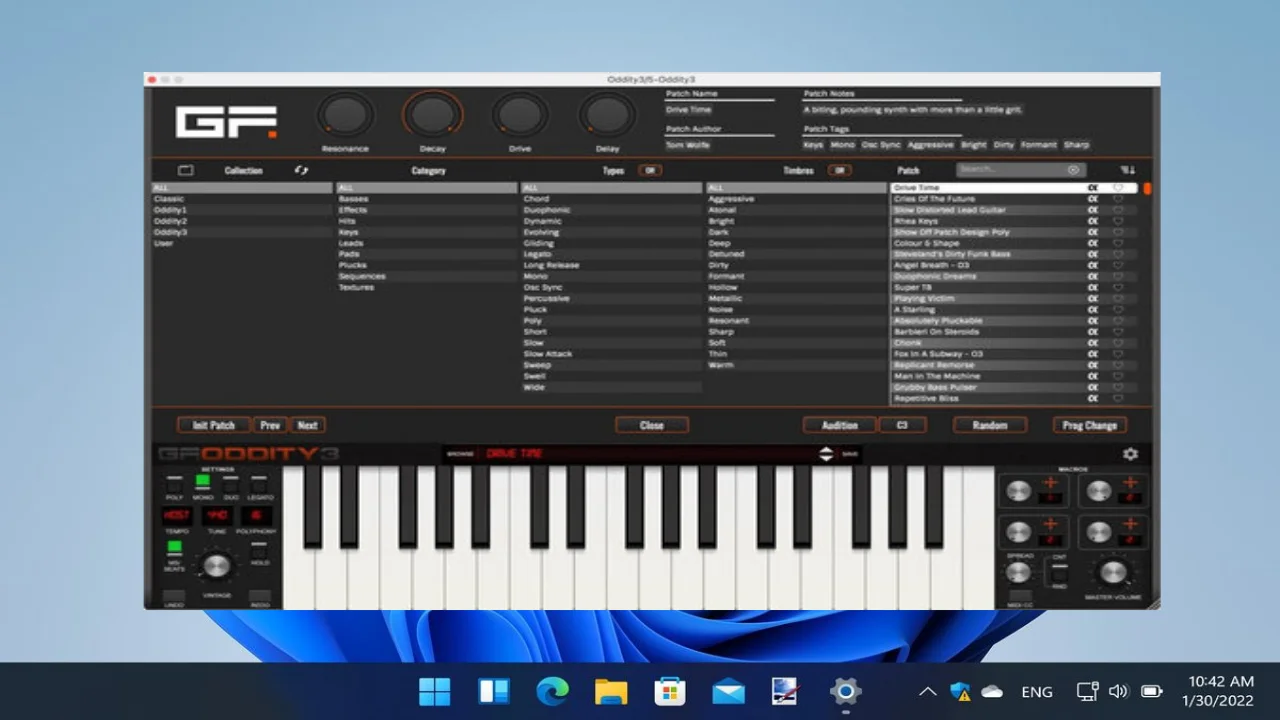Click the Undo button
Screen dimensions: 1280x720
point(174,596)
